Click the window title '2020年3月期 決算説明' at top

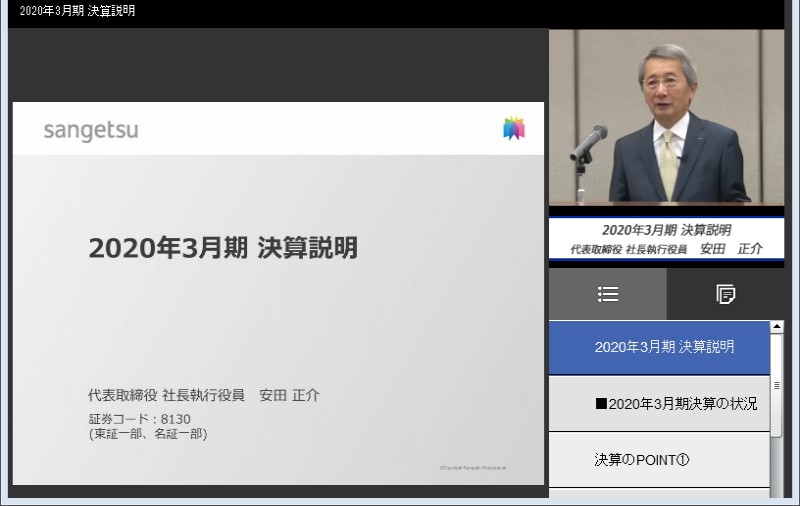point(77,11)
